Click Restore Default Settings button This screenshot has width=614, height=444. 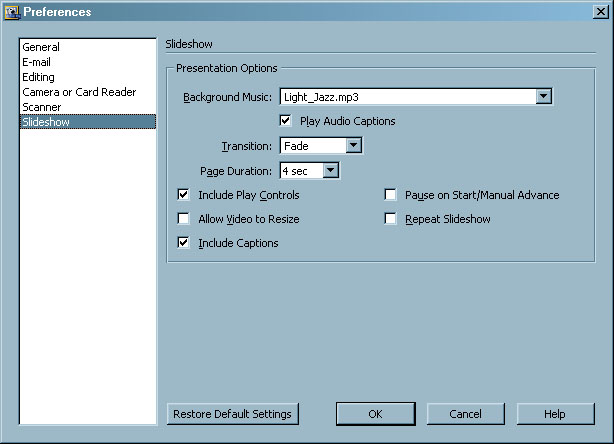coord(232,414)
